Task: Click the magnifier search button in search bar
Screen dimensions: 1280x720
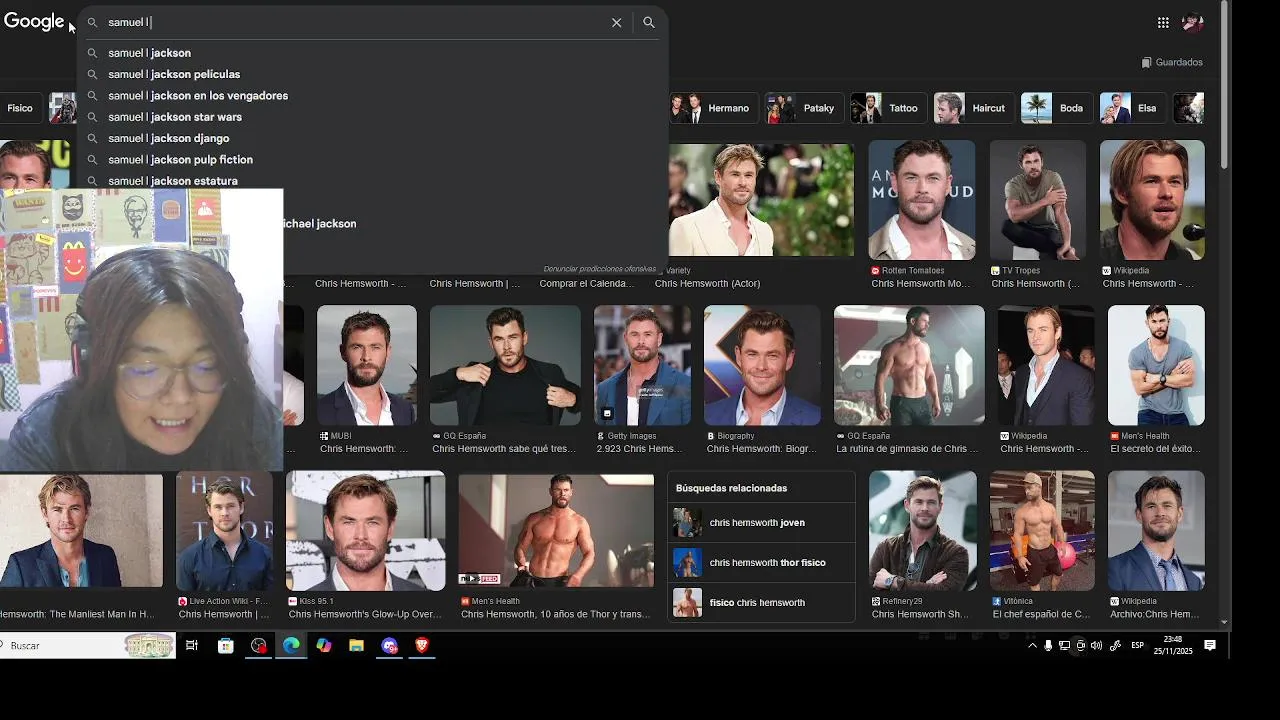Action: (649, 22)
